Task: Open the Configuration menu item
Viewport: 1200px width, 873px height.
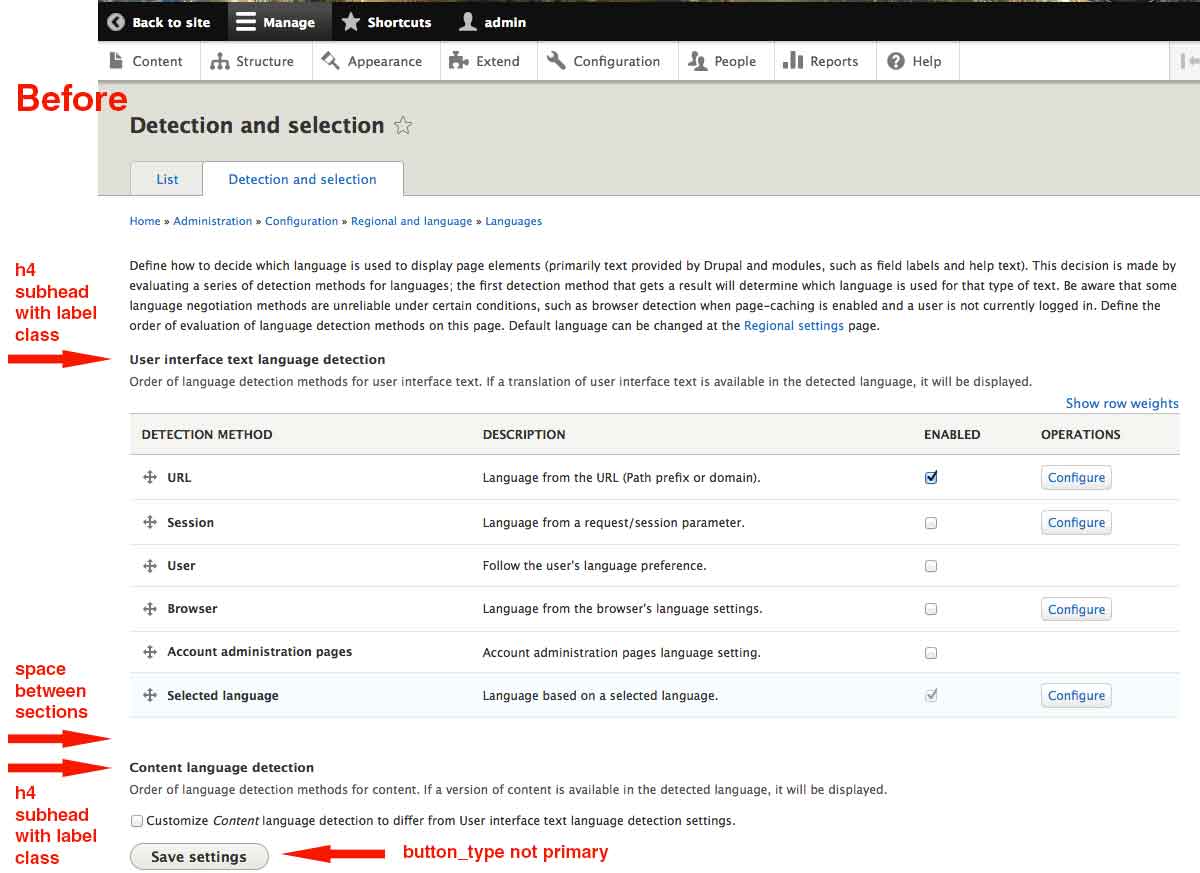Action: (604, 61)
